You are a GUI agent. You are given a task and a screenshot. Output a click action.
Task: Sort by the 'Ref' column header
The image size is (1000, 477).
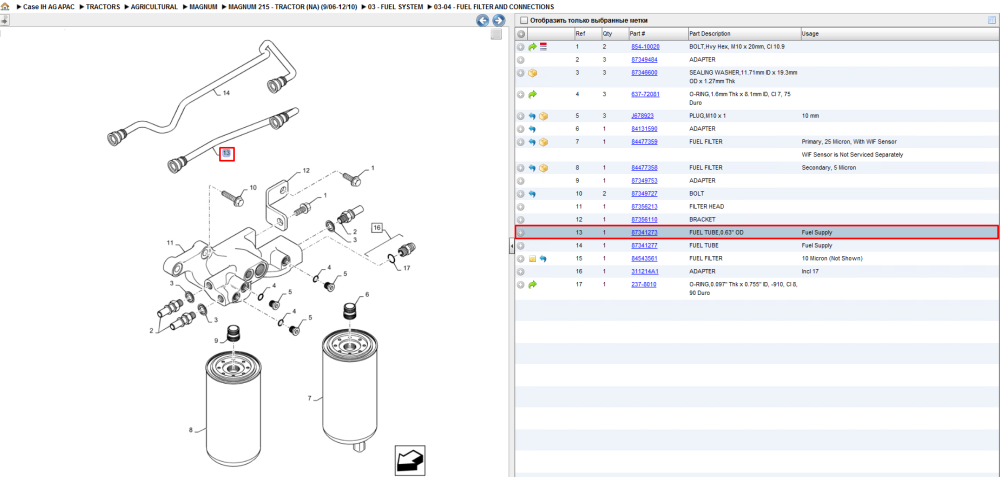[x=587, y=34]
